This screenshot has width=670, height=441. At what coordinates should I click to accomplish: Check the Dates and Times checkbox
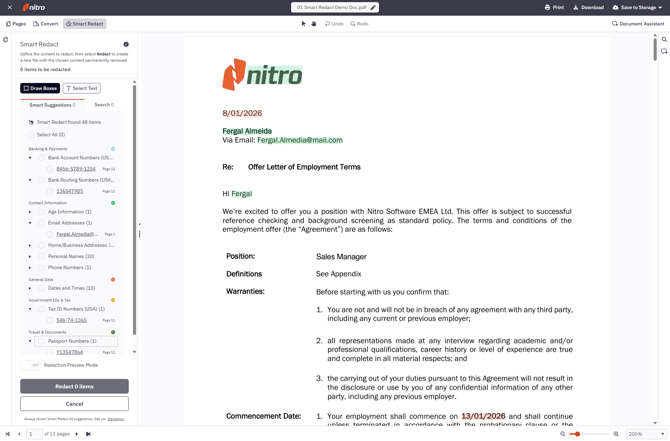[x=41, y=288]
